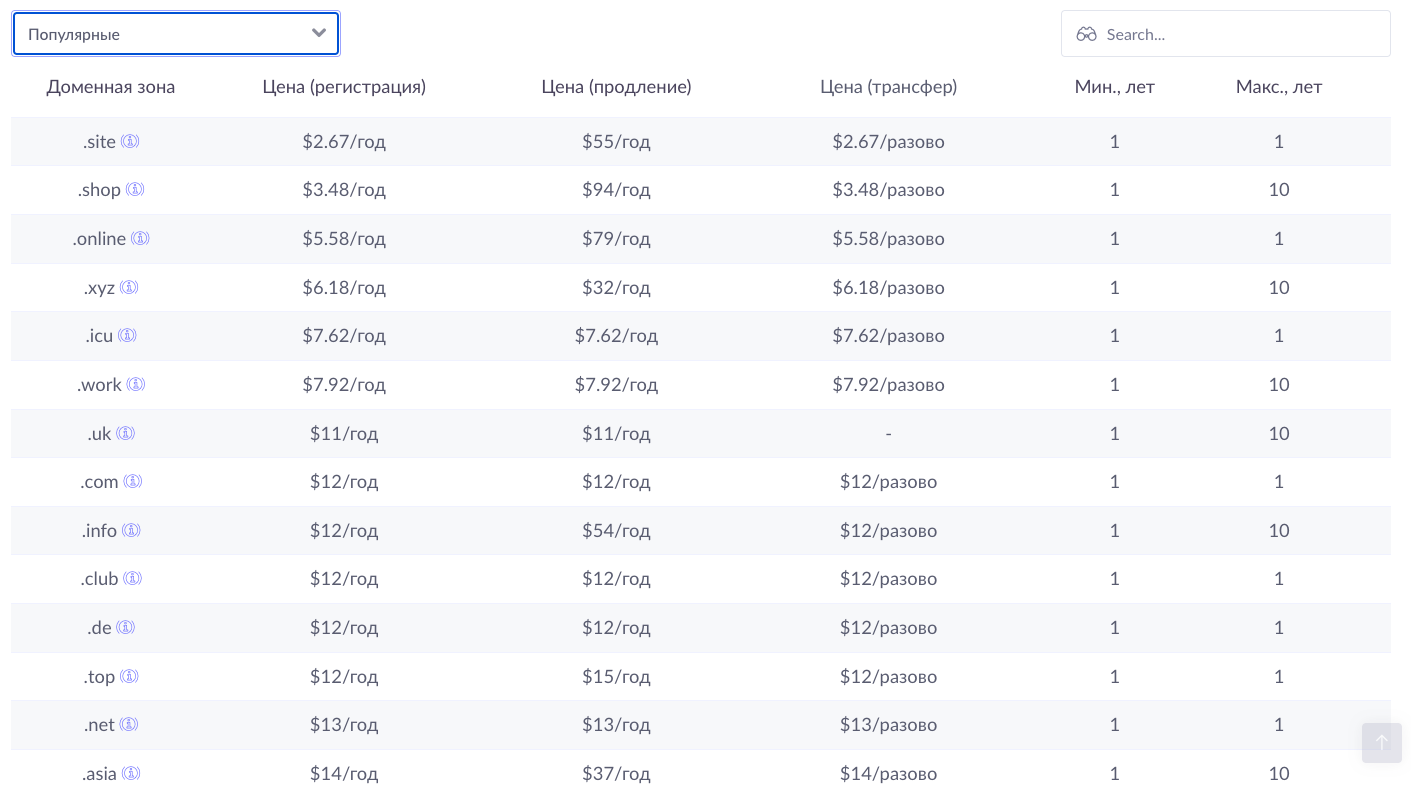Open info icon next to .work
Image resolution: width=1411 pixels, height=790 pixels.
(136, 384)
